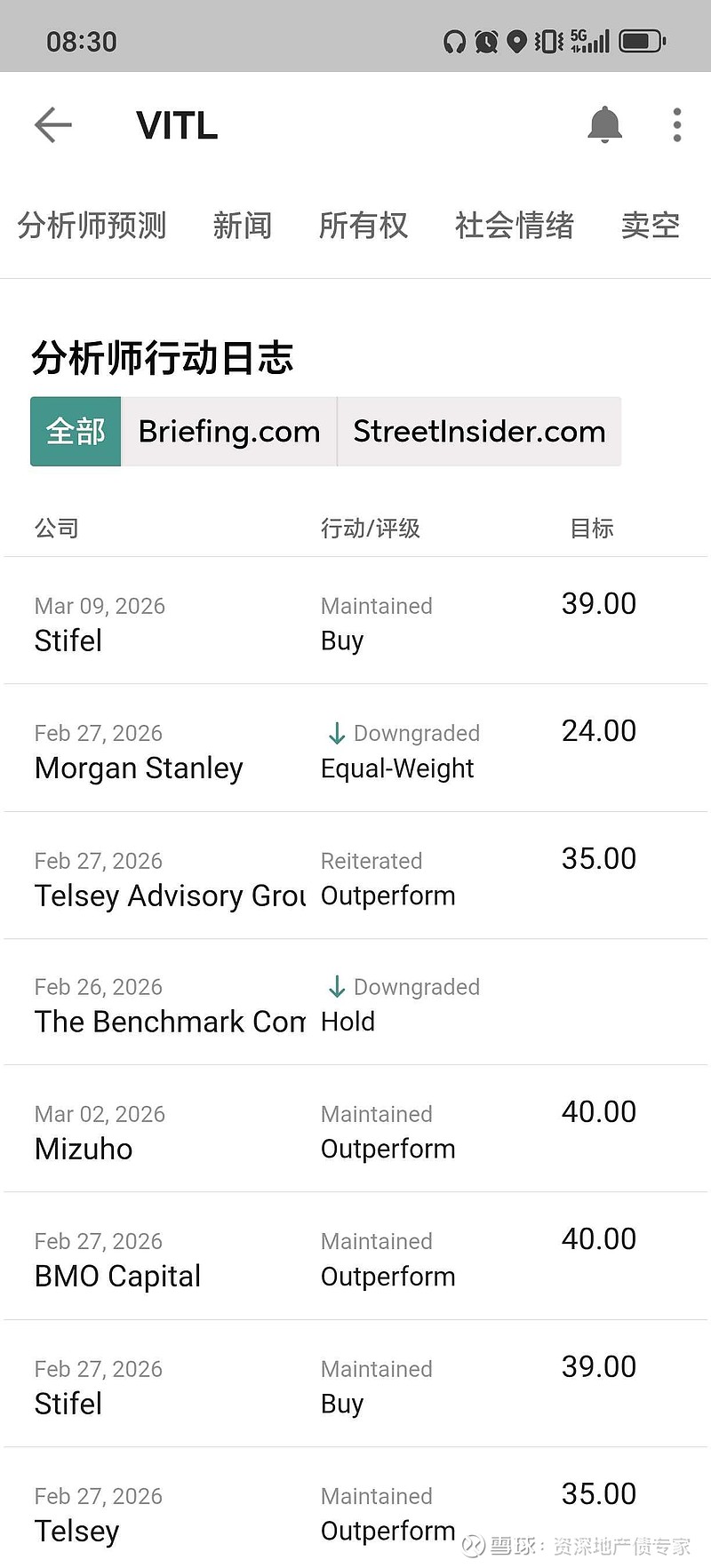Open the 社会情绪 tab
This screenshot has width=711, height=1568.
tap(515, 226)
